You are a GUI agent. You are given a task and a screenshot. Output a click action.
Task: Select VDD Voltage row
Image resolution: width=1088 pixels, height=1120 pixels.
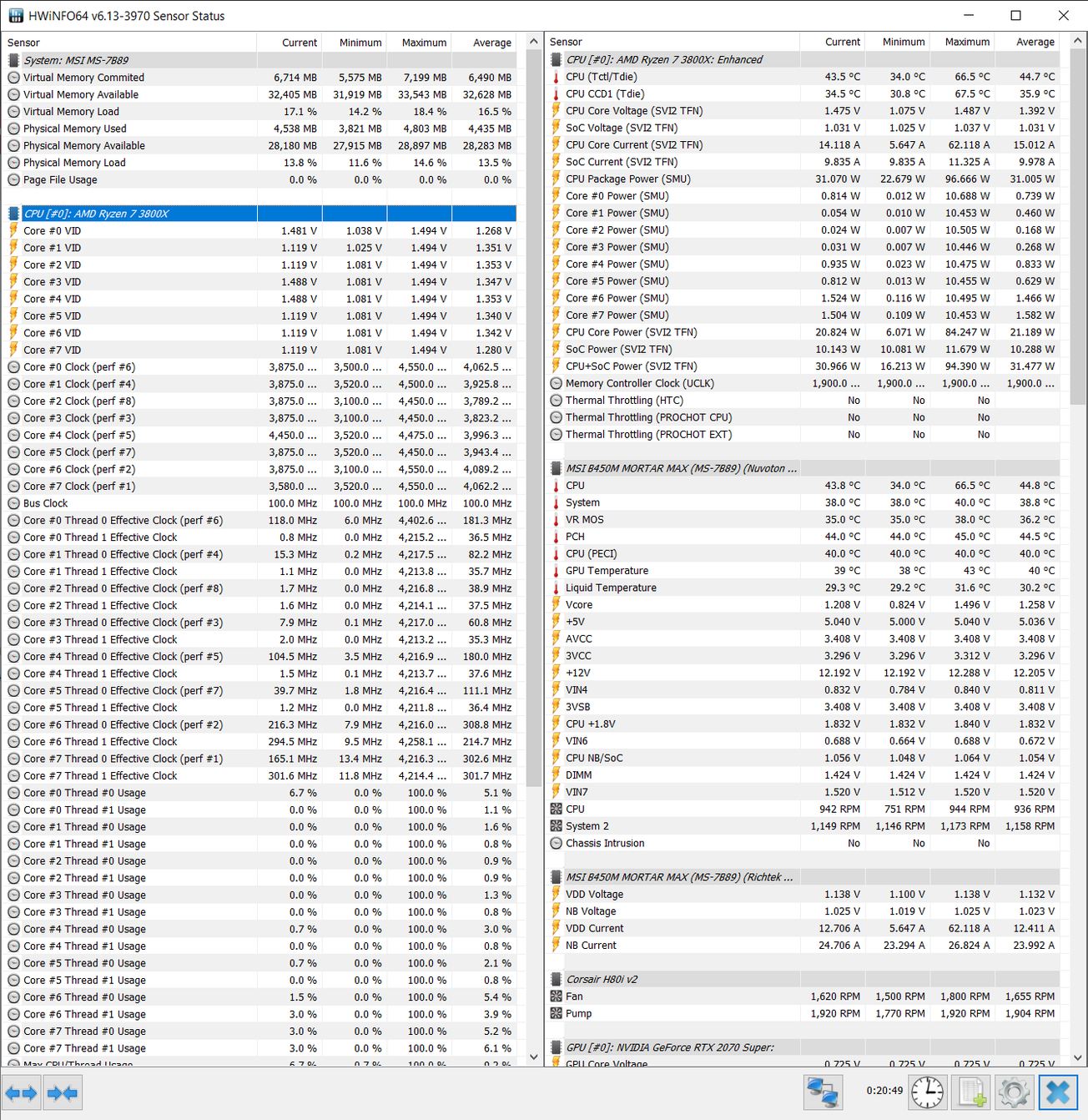point(804,894)
